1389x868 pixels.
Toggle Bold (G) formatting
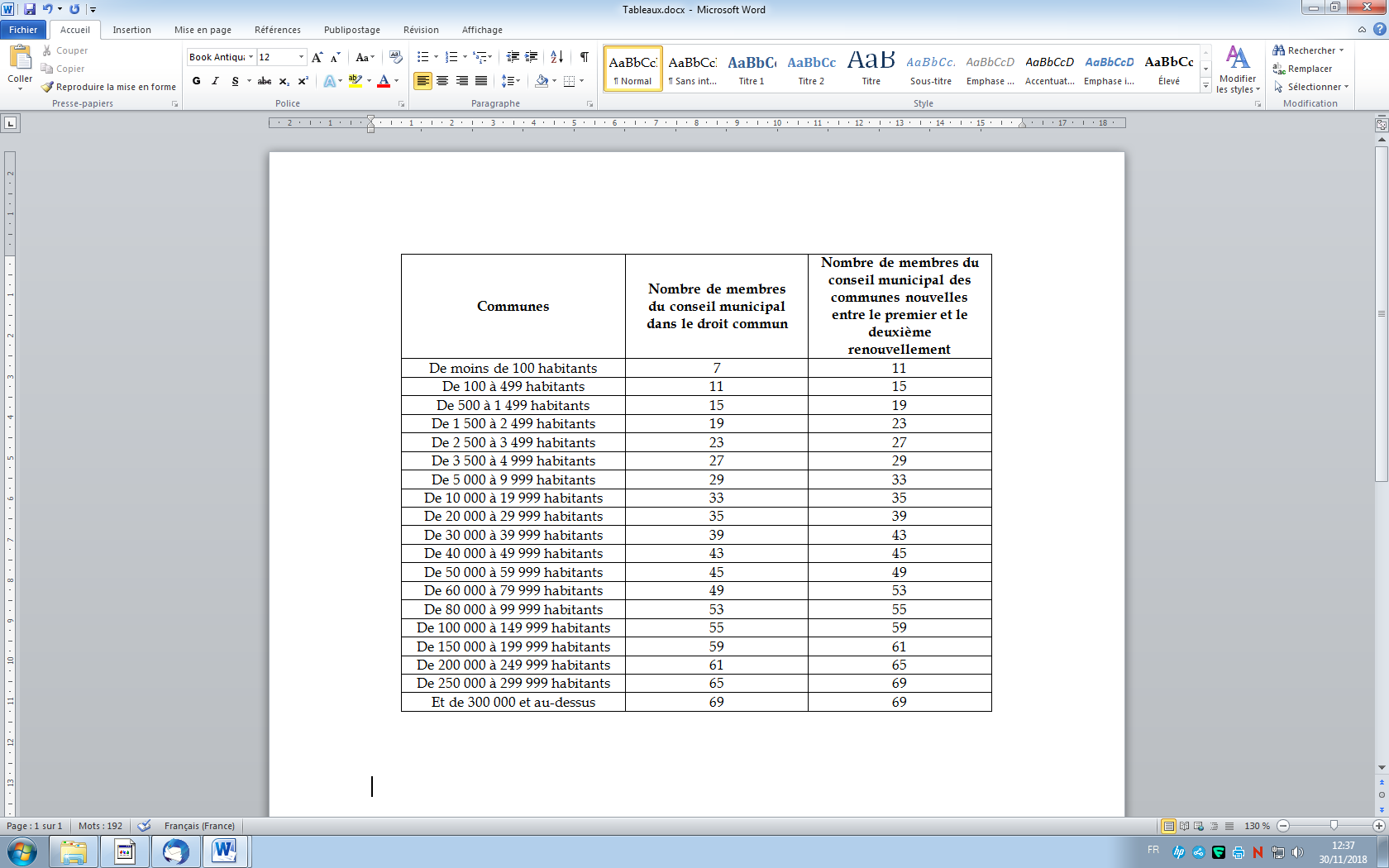pyautogui.click(x=196, y=81)
